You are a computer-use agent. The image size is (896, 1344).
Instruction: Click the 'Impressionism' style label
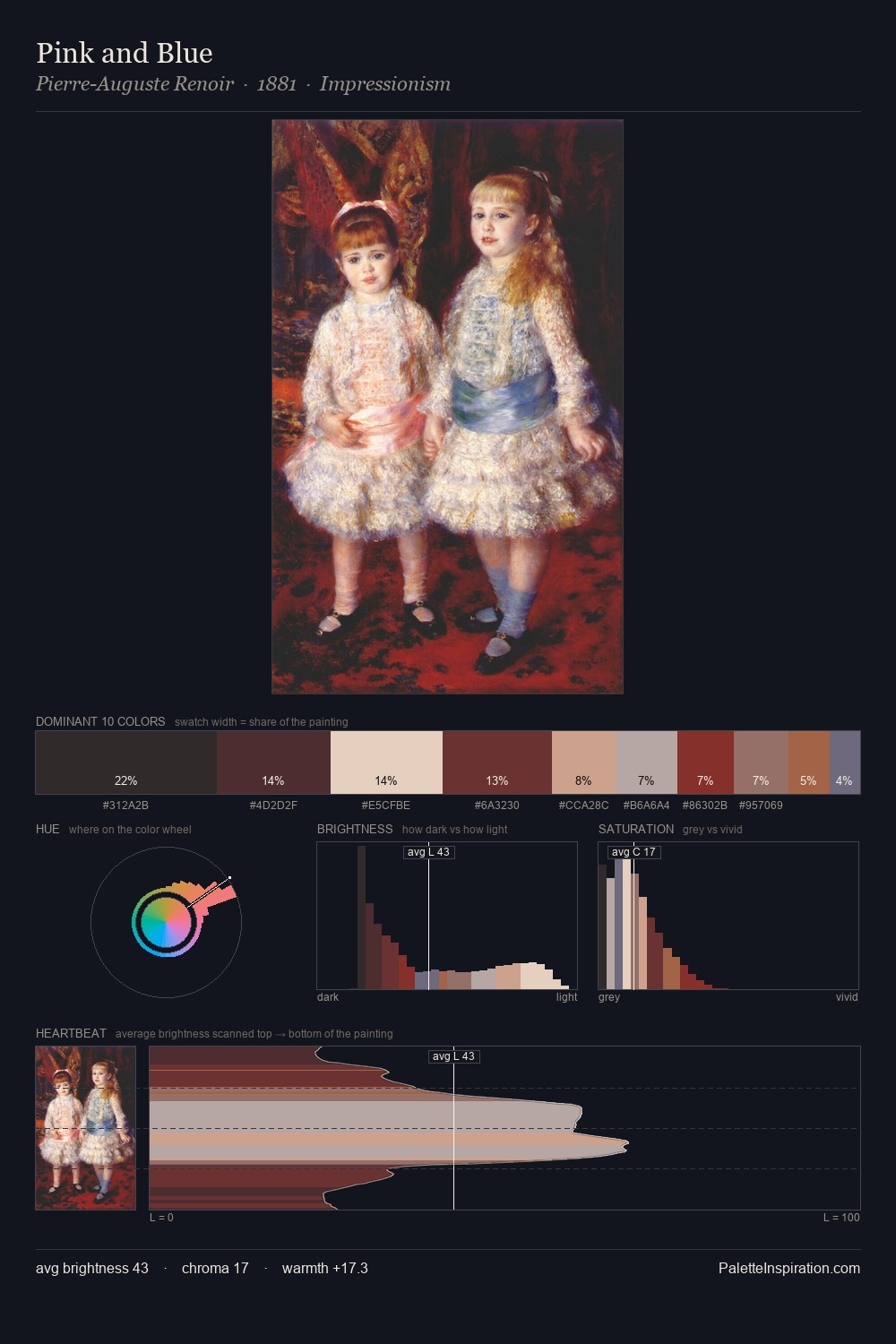point(385,84)
